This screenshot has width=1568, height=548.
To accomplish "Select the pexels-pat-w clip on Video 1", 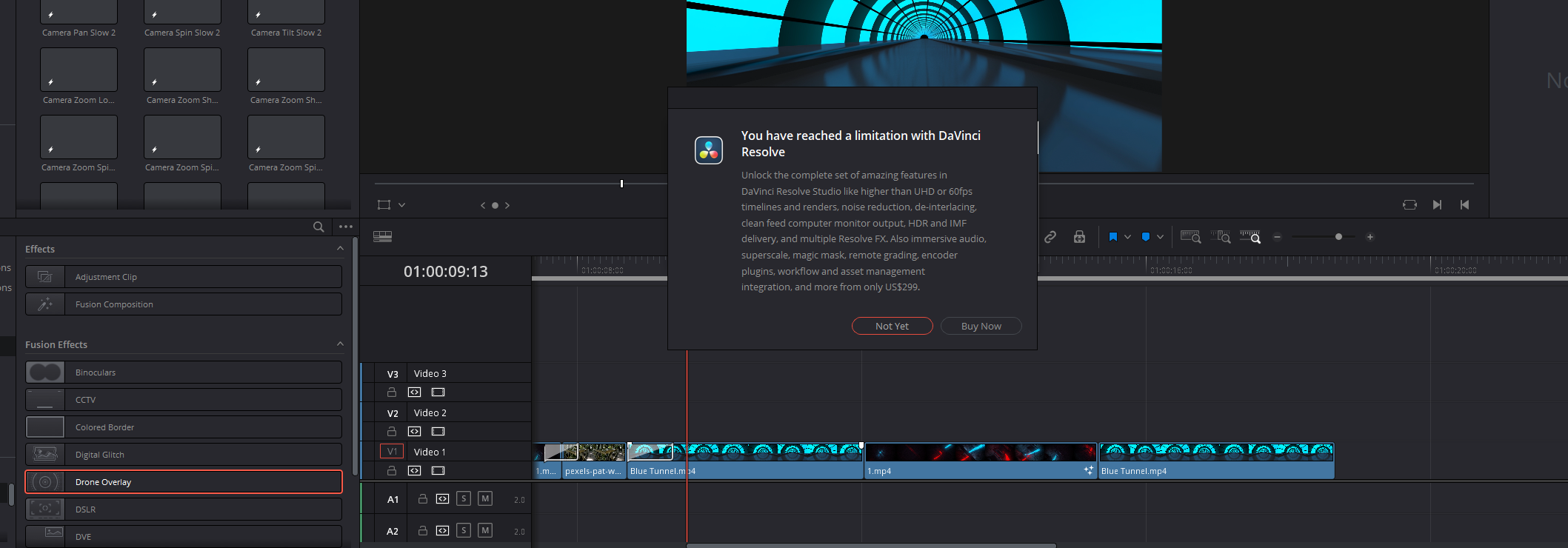I will click(x=594, y=461).
